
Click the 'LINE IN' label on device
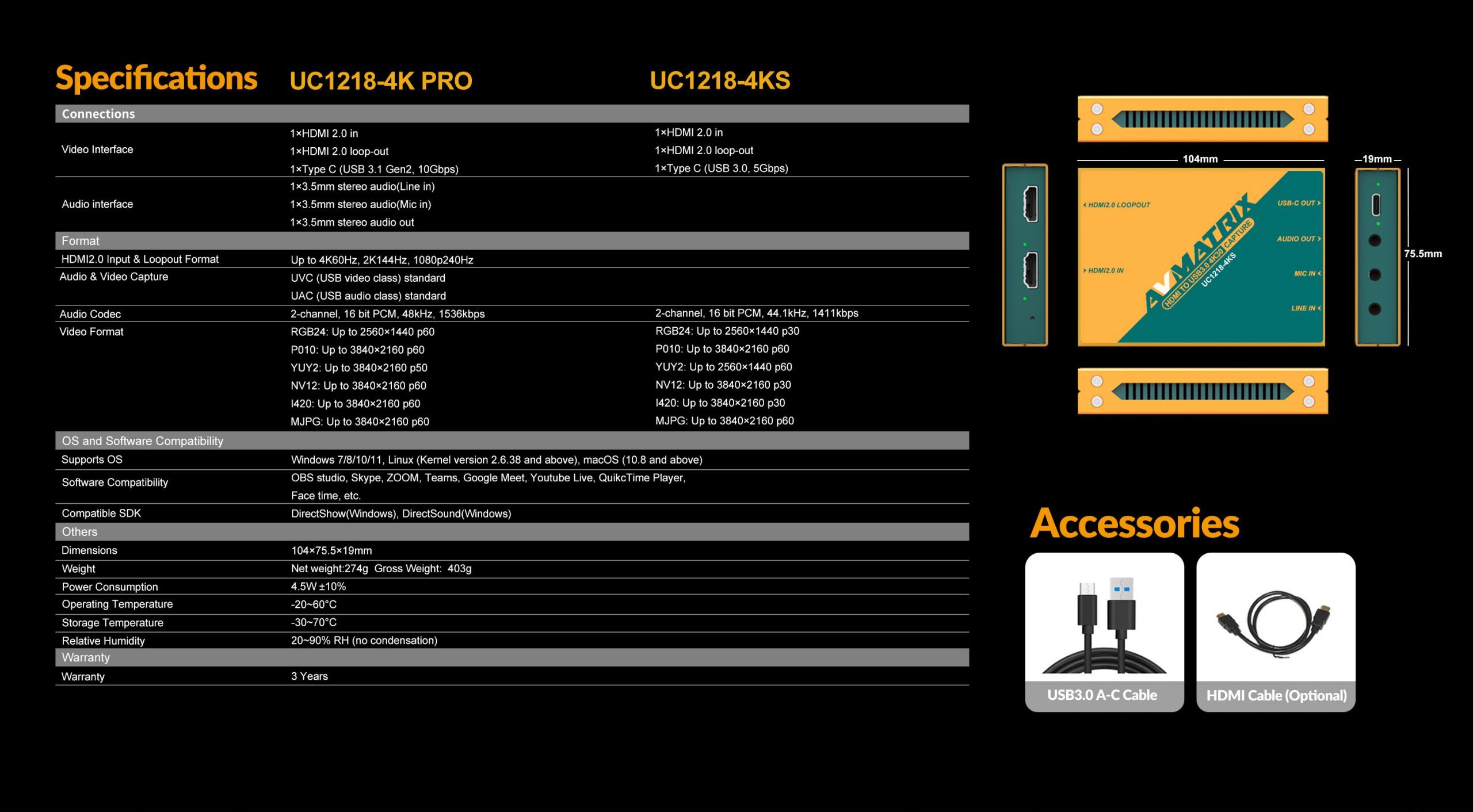1306,308
